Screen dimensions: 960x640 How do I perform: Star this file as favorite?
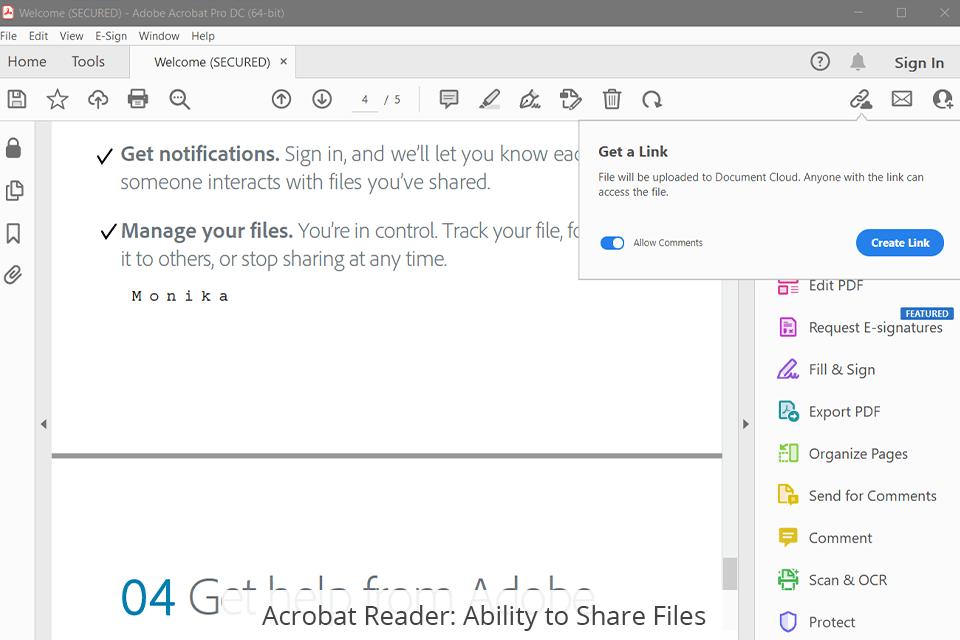(58, 99)
